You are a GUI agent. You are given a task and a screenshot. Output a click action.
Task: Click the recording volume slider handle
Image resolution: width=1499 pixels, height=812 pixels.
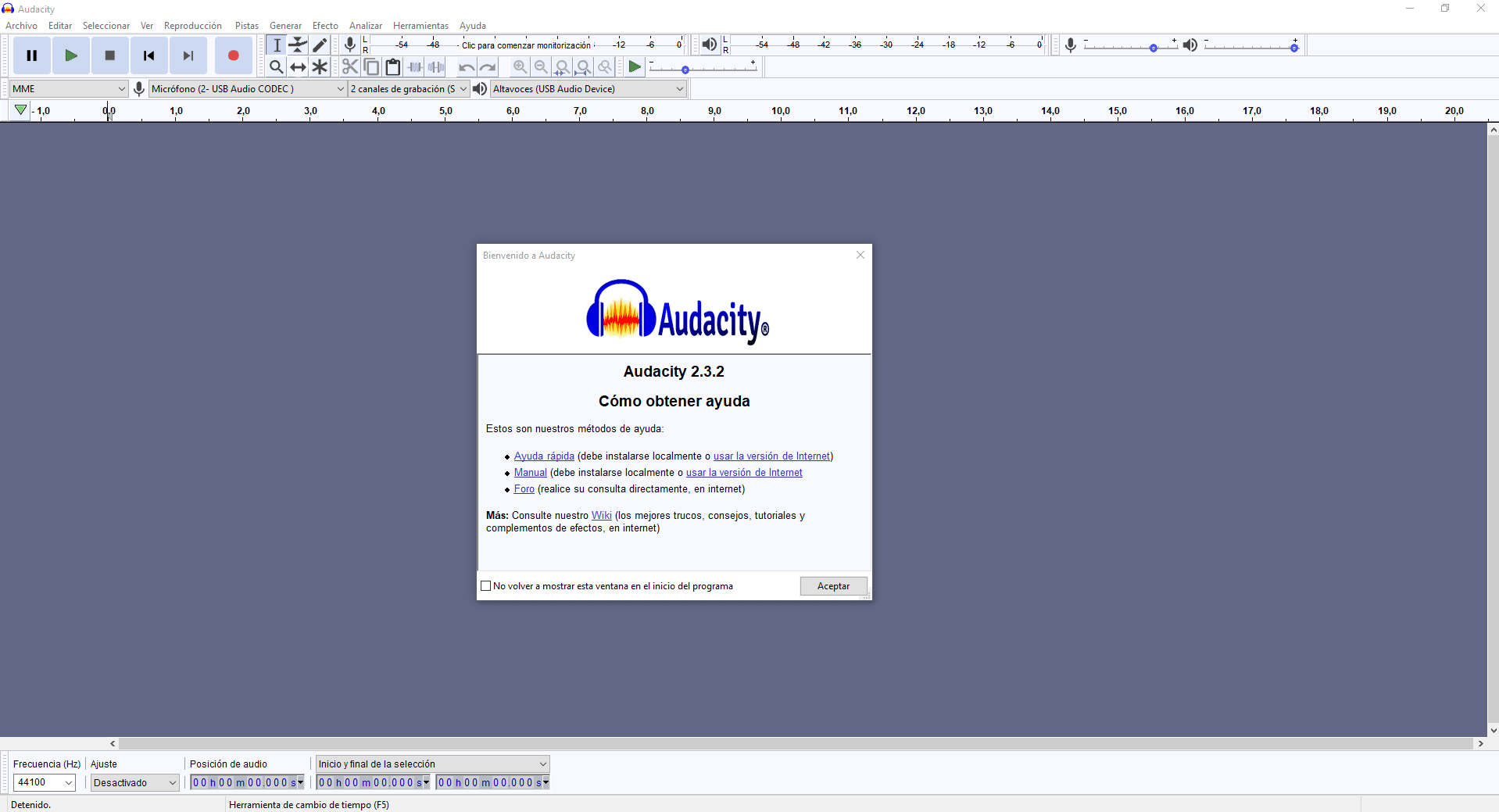(x=1154, y=48)
